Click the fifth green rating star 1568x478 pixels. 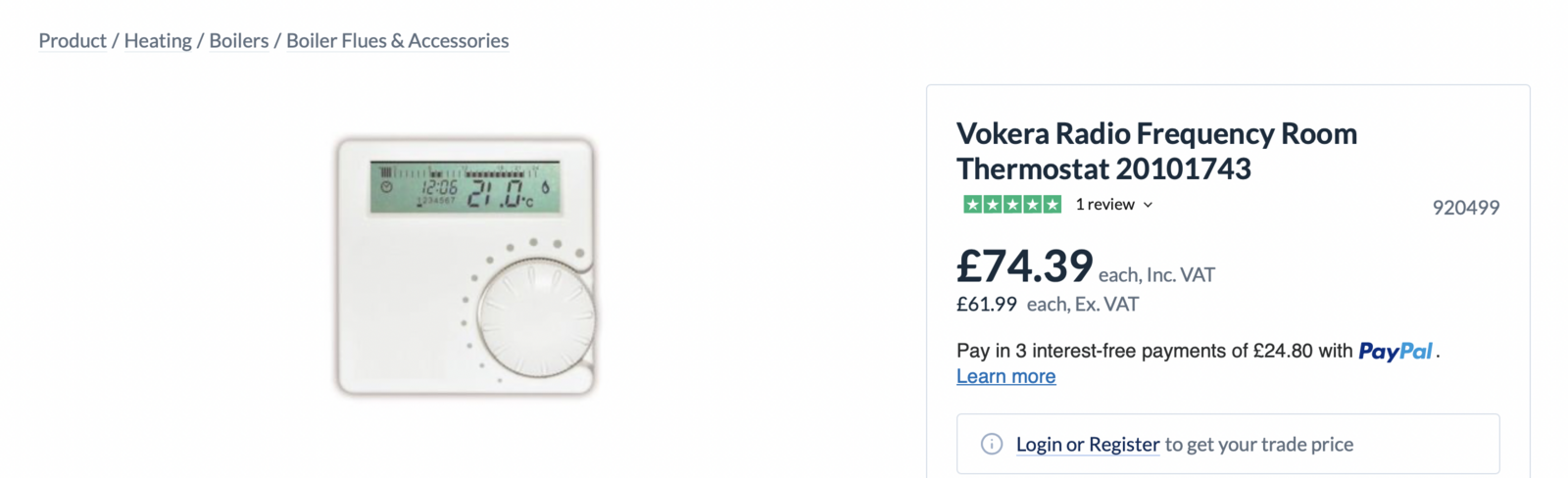pos(1053,205)
